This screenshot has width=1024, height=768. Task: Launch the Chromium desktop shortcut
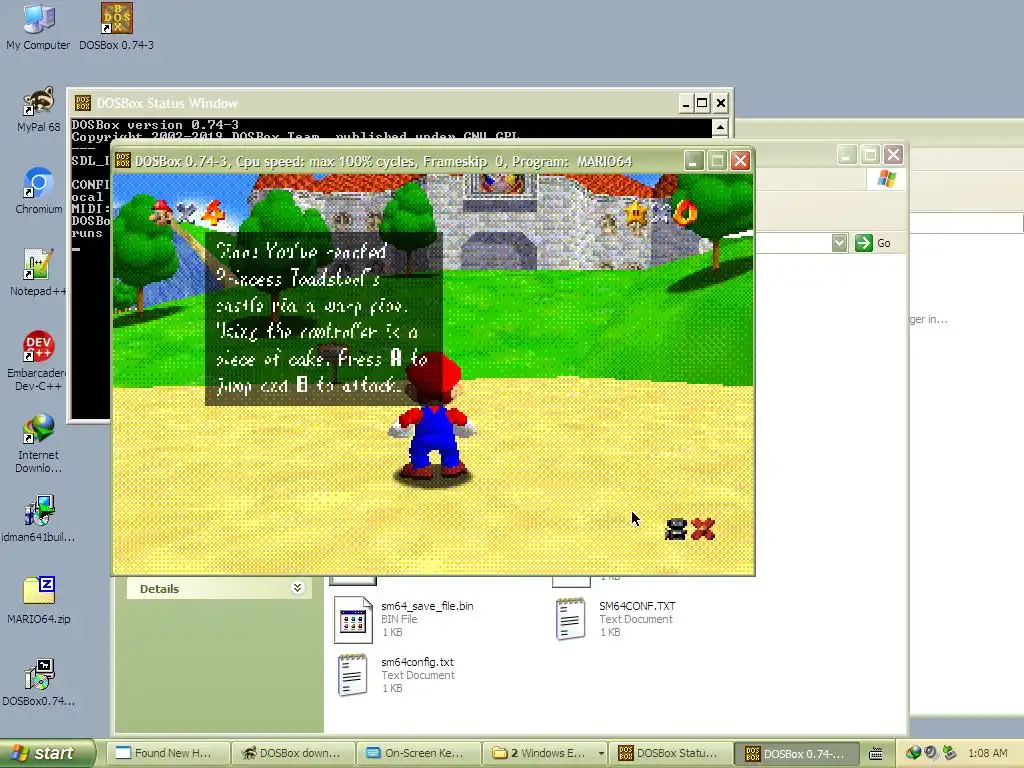[38, 191]
